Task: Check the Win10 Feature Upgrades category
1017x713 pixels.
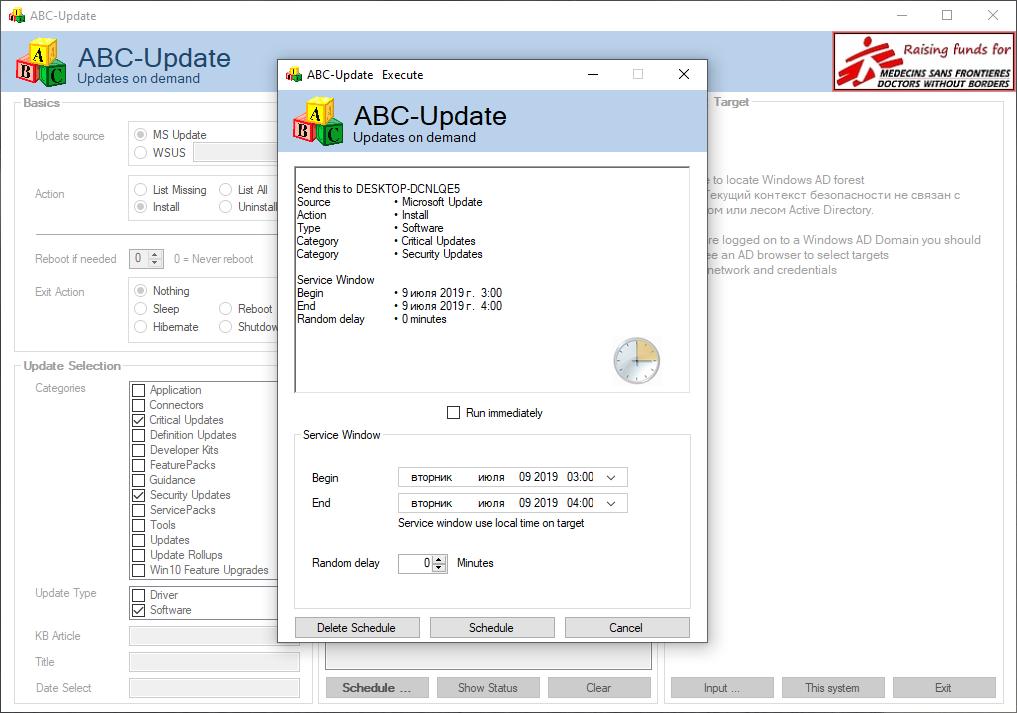Action: point(138,570)
